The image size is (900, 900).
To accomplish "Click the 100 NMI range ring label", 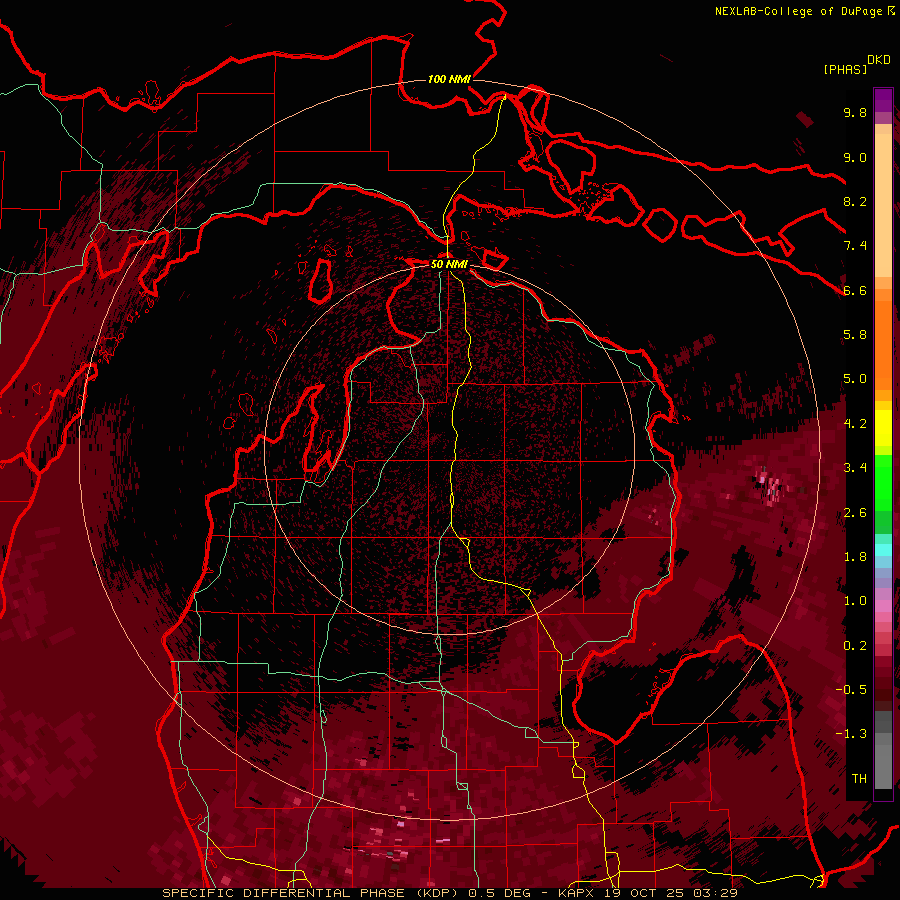I will [449, 79].
